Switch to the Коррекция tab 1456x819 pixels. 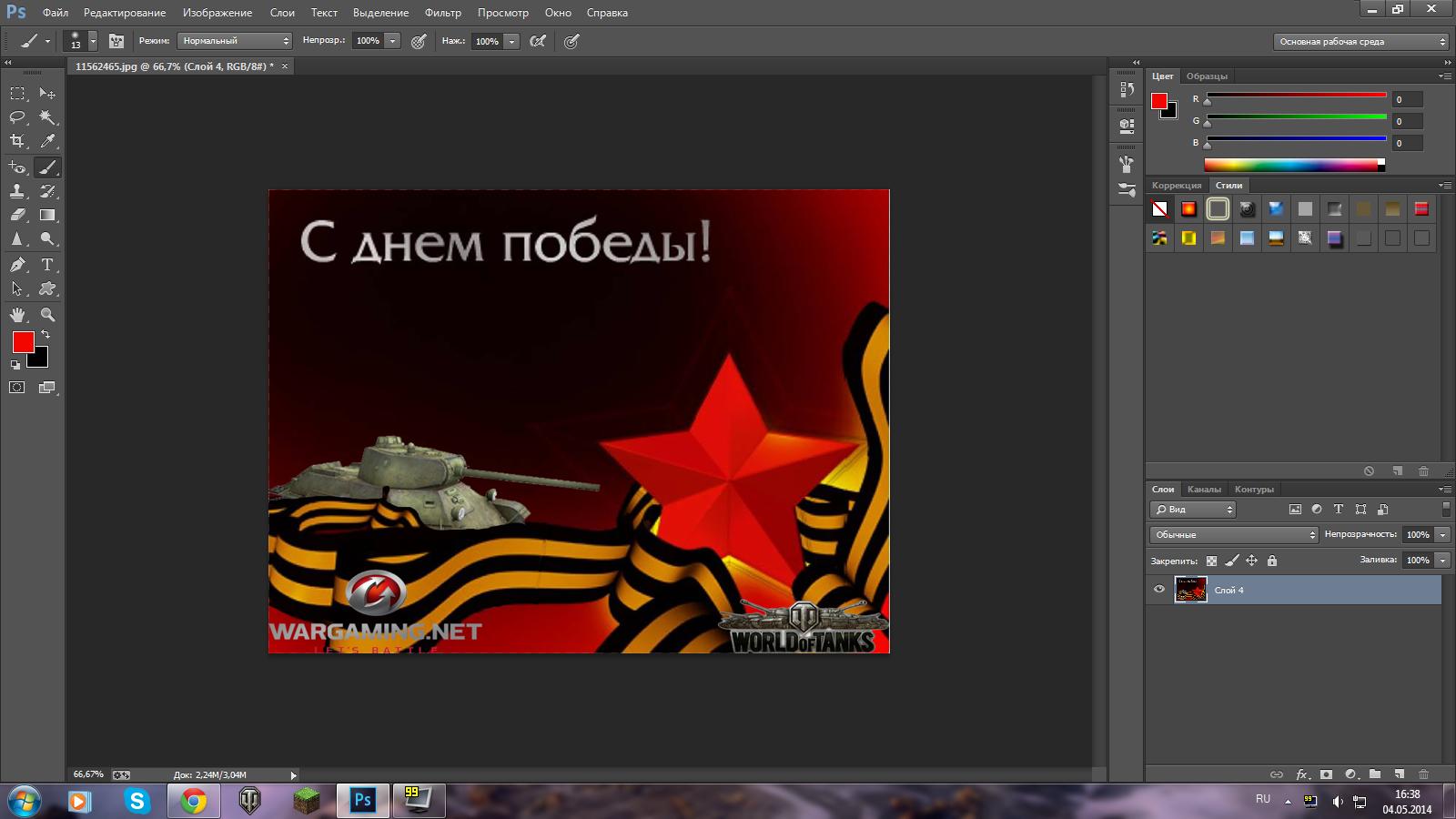point(1177,186)
